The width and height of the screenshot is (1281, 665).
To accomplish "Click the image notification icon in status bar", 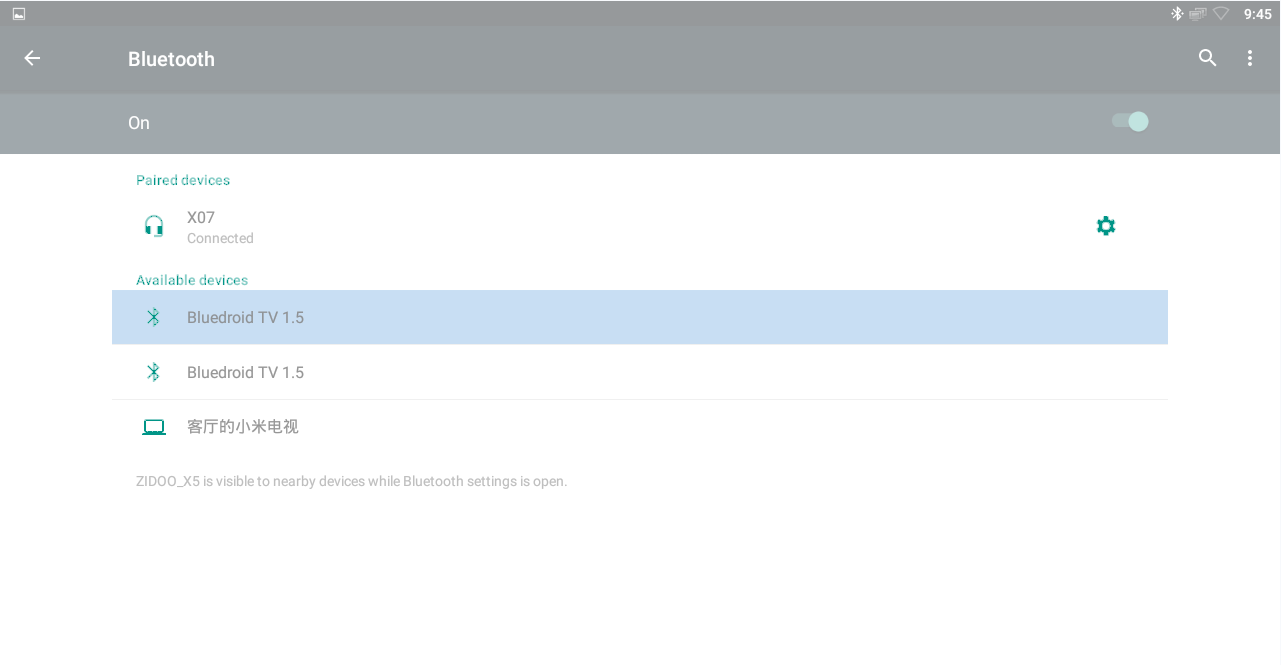I will 19,13.
